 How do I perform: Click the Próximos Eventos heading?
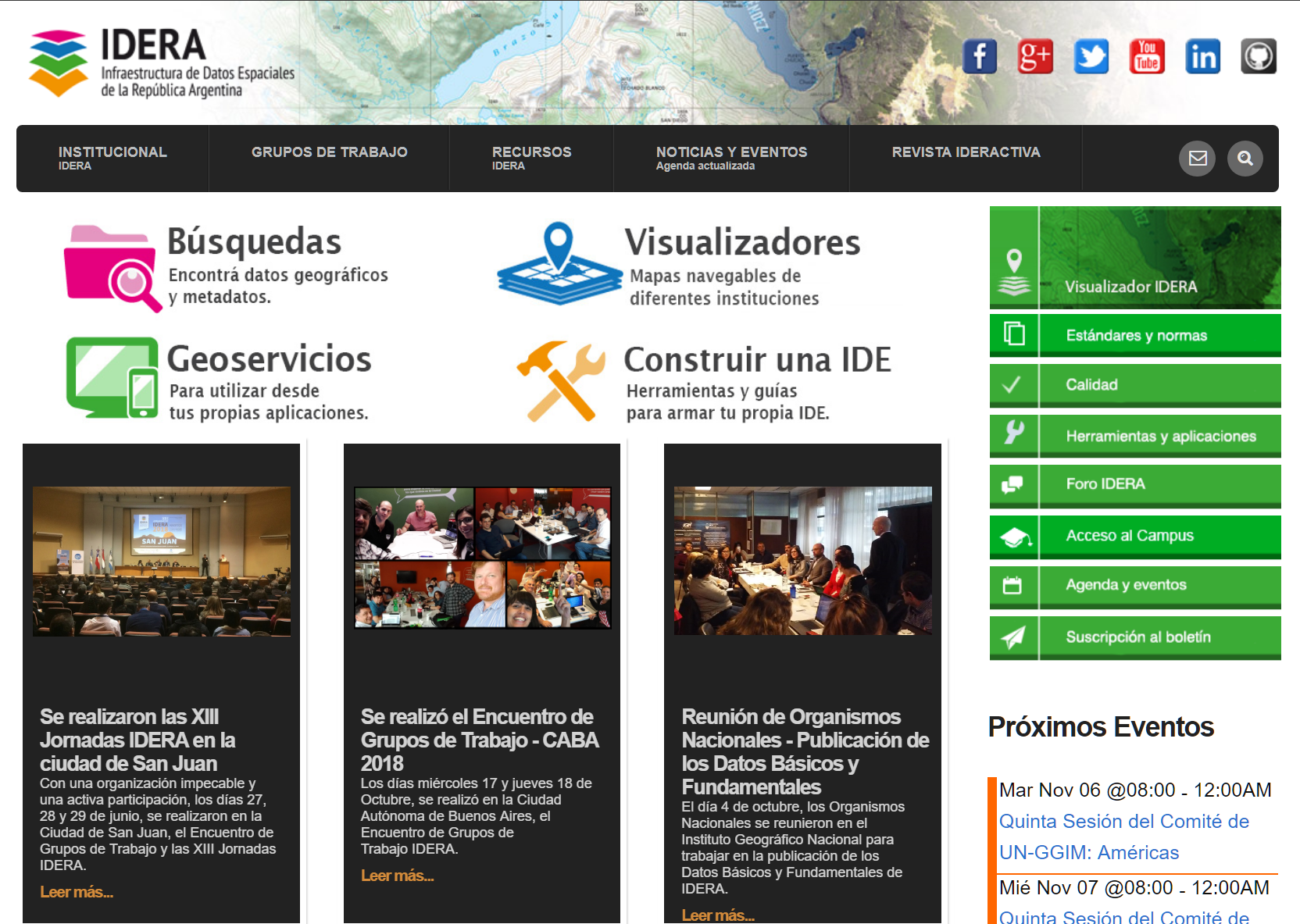pyautogui.click(x=1101, y=727)
